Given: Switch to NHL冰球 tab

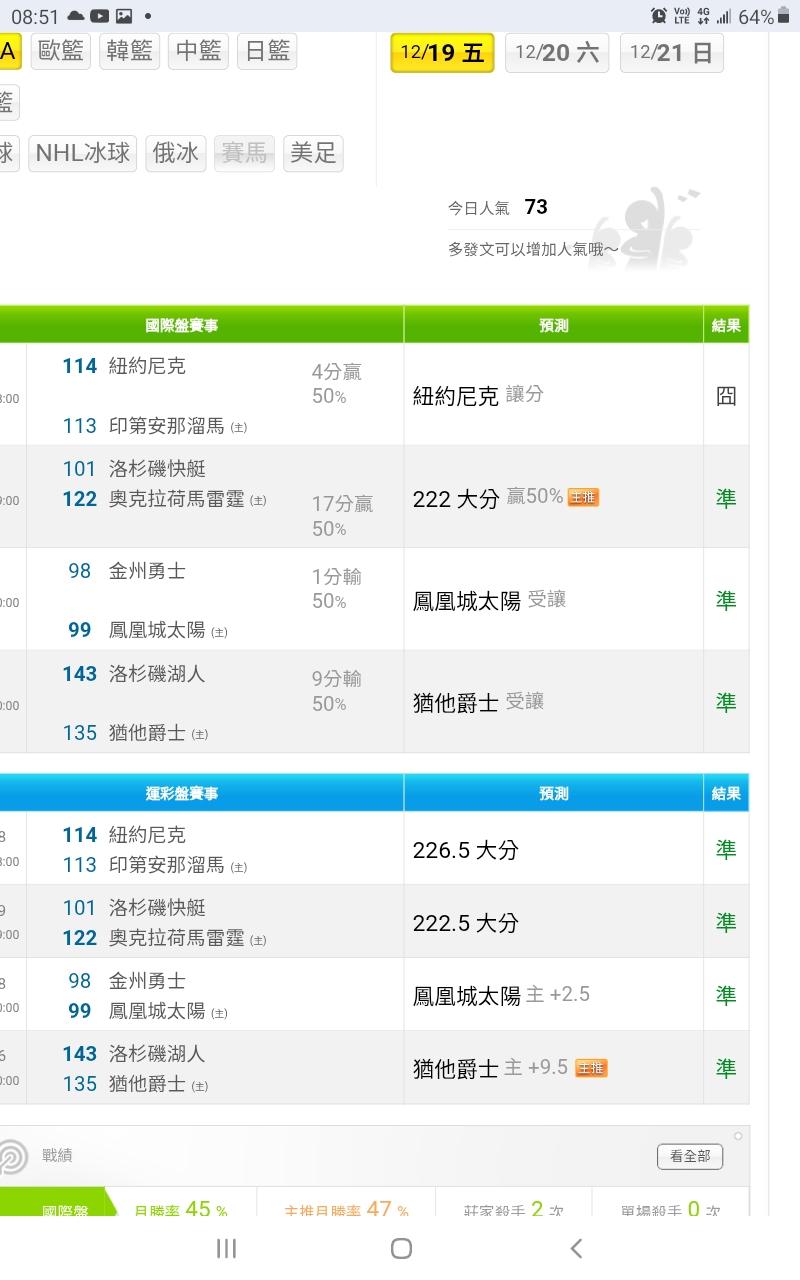Looking at the screenshot, I should (83, 153).
